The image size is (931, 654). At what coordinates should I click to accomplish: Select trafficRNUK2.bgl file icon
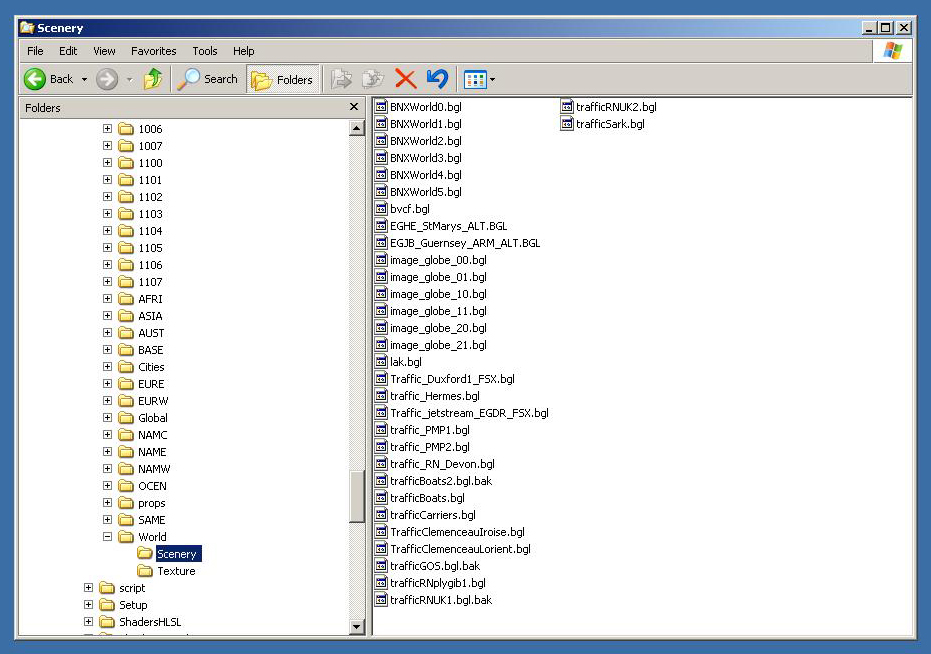(x=567, y=107)
